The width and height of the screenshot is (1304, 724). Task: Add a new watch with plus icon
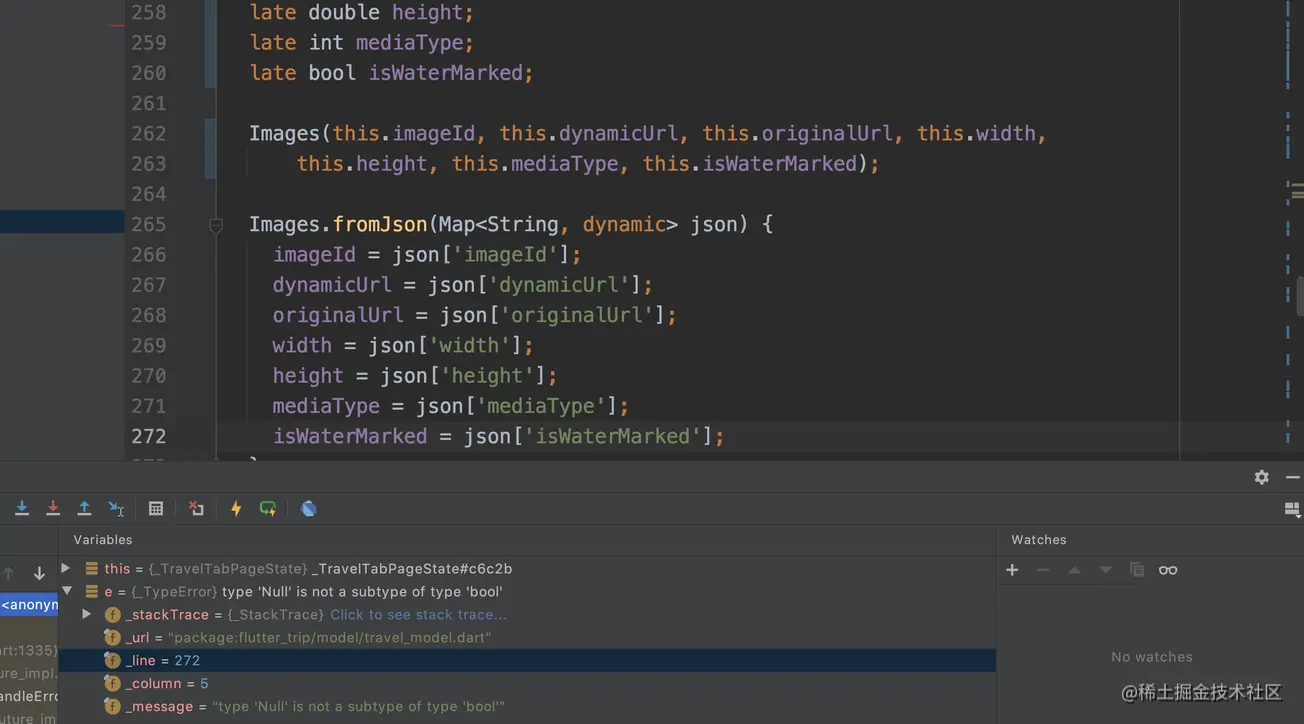[x=1012, y=570]
